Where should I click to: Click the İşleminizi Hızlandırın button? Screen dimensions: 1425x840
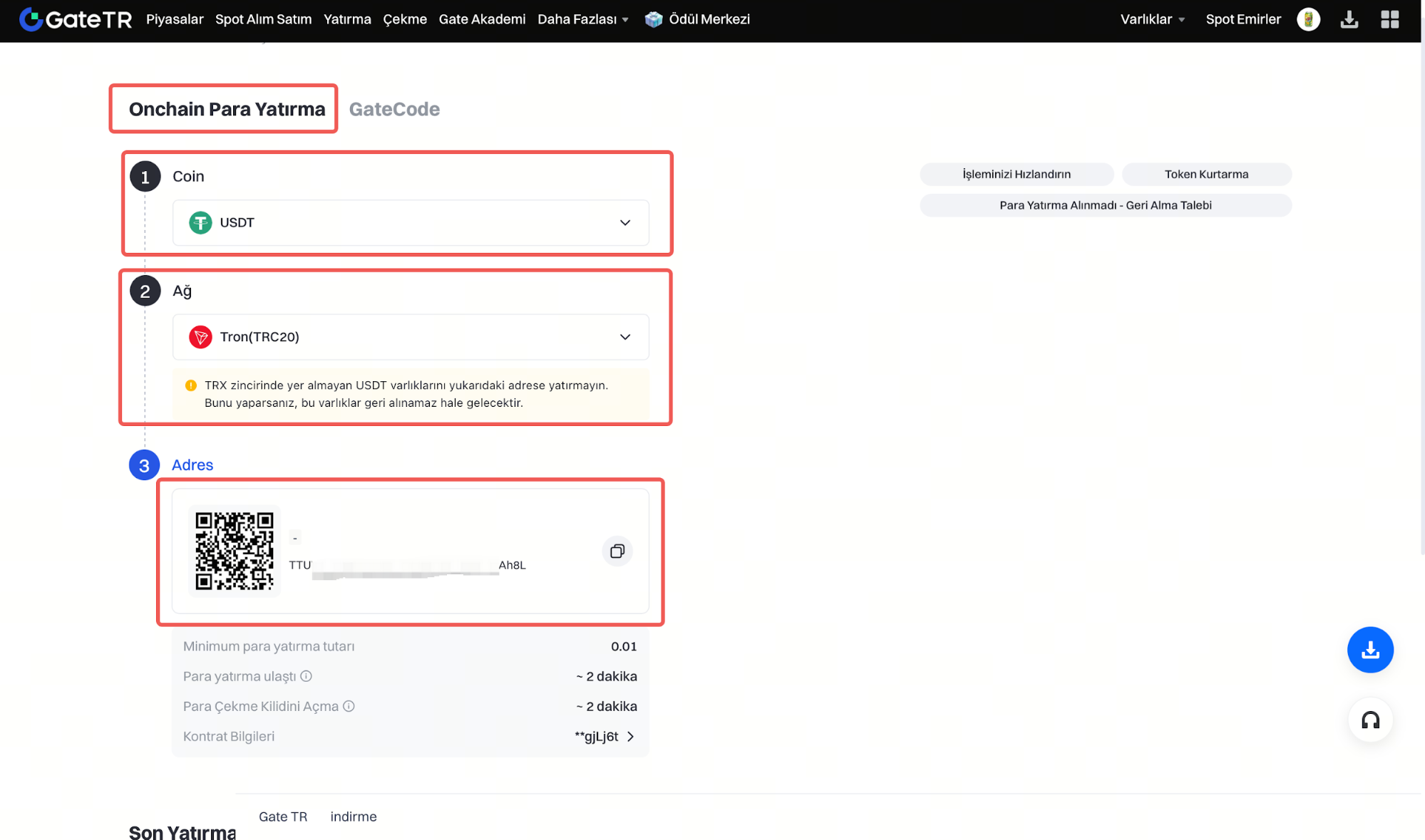coord(1016,175)
